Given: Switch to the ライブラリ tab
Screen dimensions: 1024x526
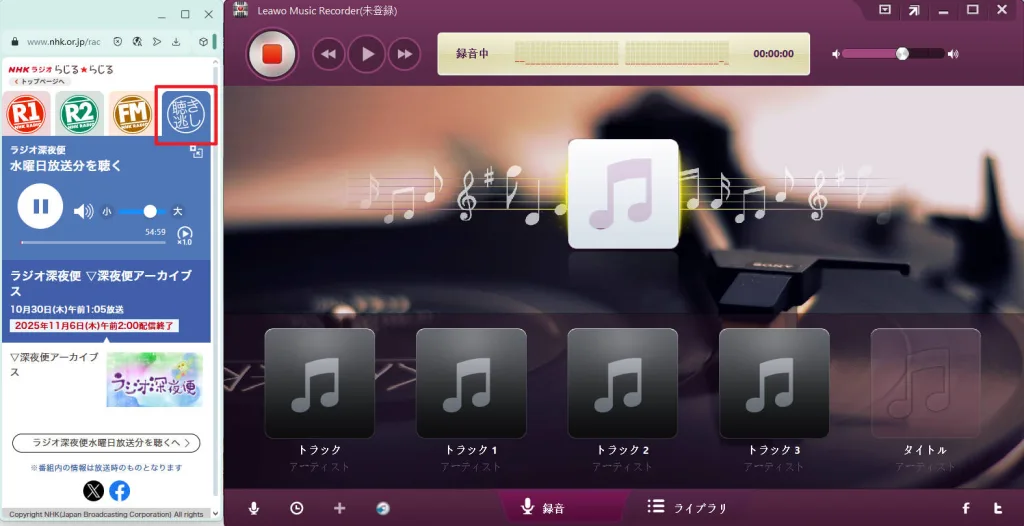Looking at the screenshot, I should (x=687, y=507).
